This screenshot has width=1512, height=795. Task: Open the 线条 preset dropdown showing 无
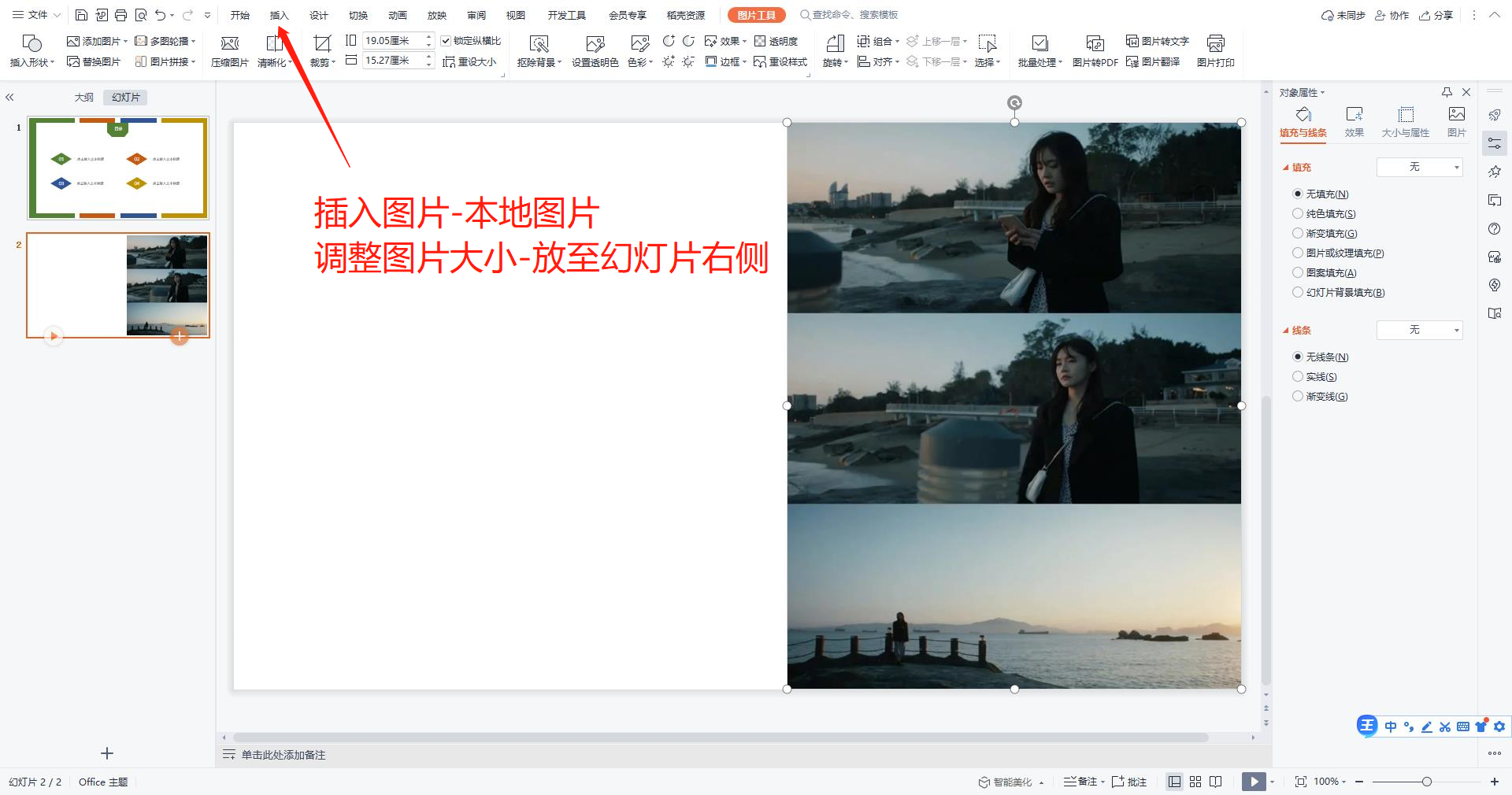click(1419, 330)
